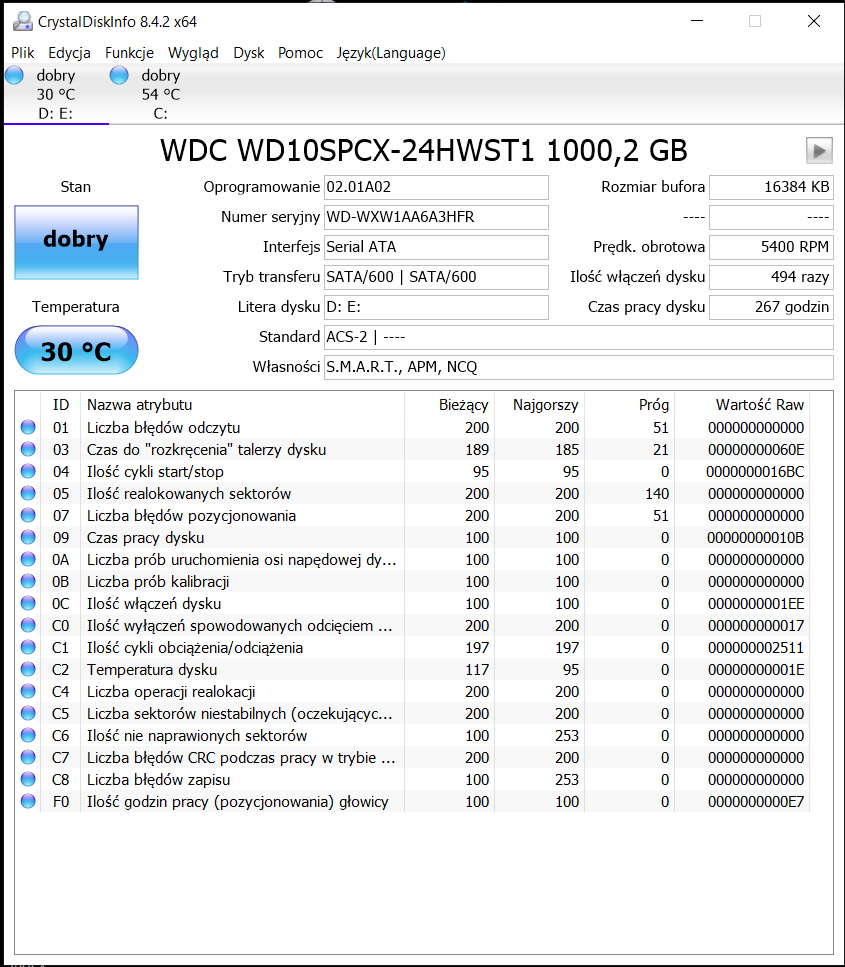Click the ID column header
The height and width of the screenshot is (967, 845).
60,405
